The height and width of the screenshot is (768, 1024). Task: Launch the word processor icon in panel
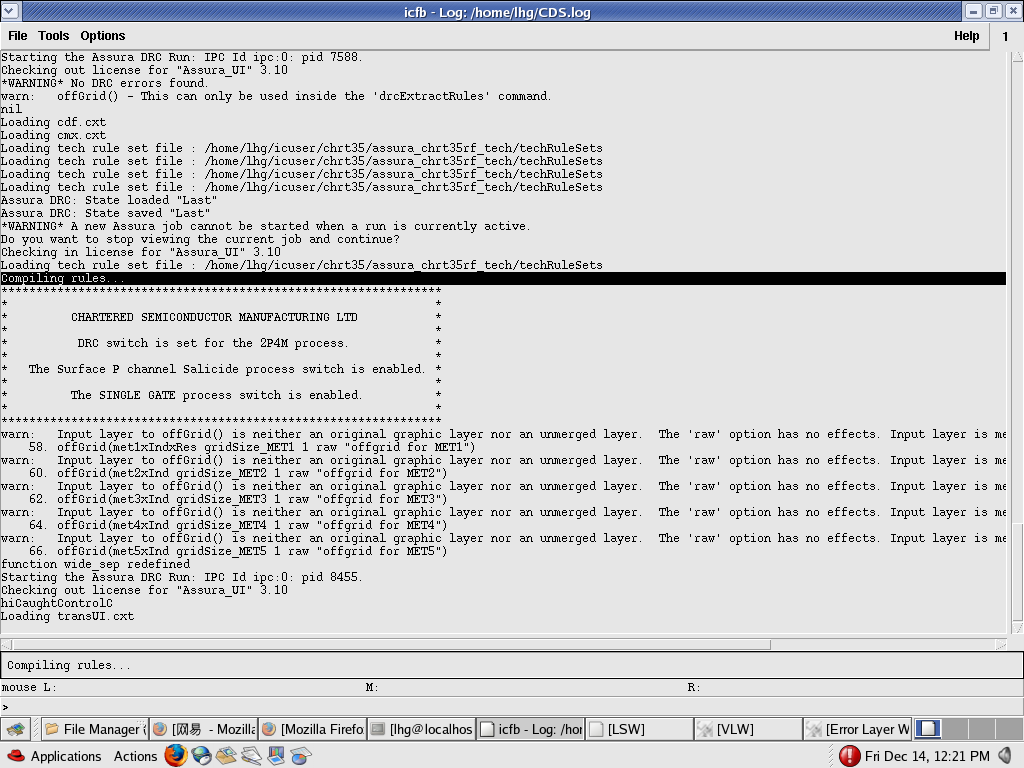(x=251, y=756)
